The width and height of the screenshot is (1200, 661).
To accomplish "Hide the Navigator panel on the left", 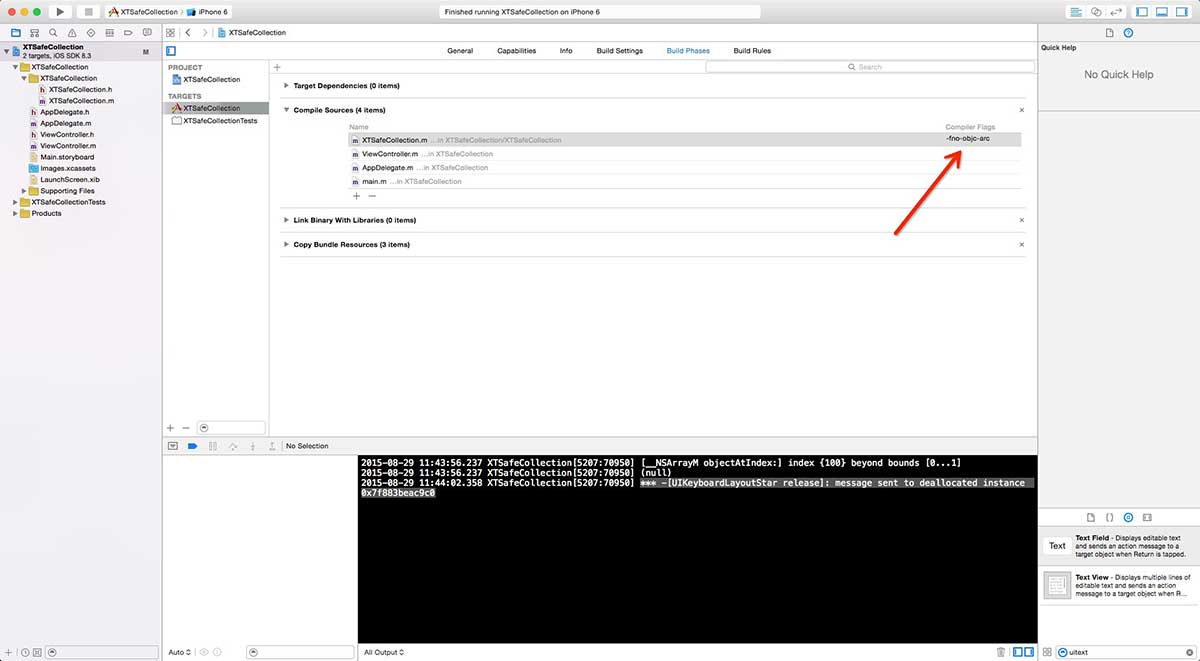I will [x=1144, y=11].
